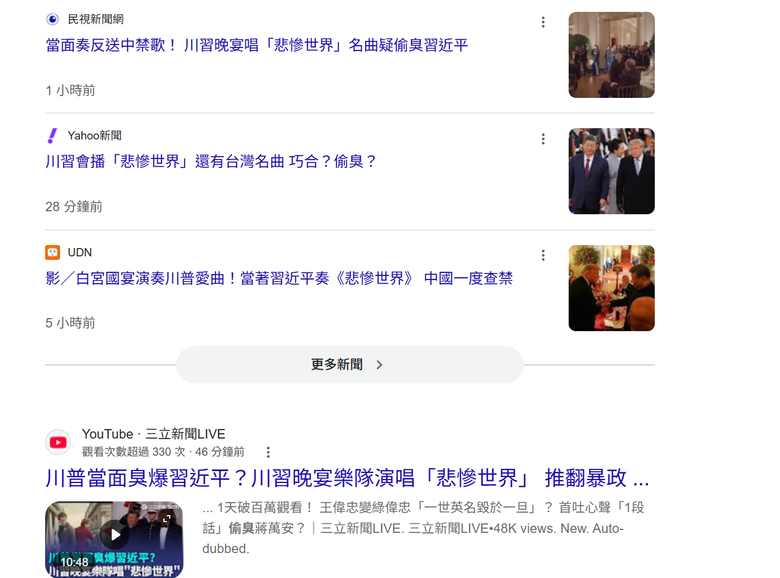Click the Yahoo新聞 purple exclamation favicon
780x578 pixels.
tap(52, 135)
